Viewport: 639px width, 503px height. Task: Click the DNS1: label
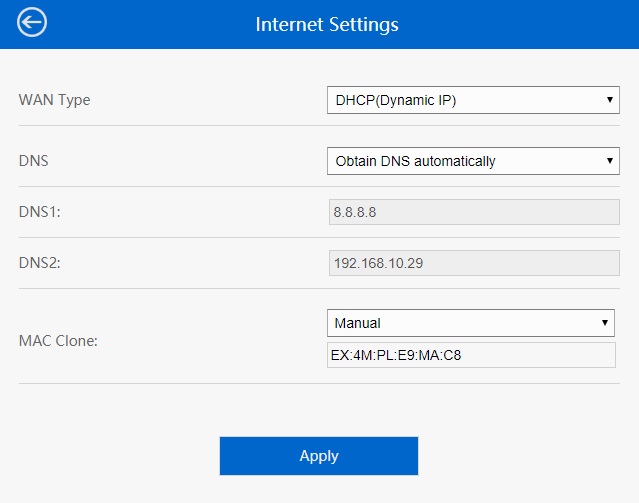tap(40, 212)
